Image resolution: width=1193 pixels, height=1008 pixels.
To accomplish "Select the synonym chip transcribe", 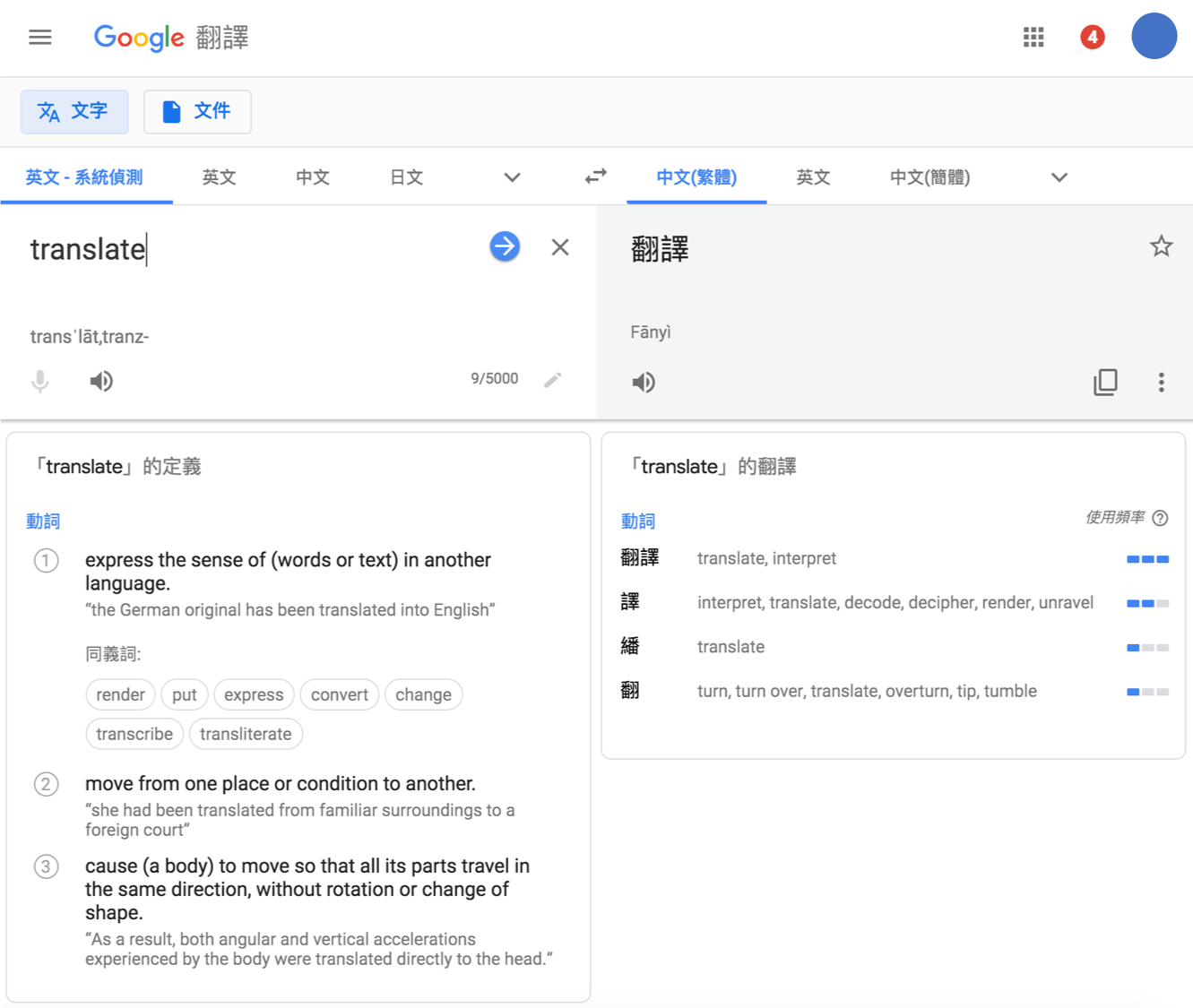I will tap(134, 734).
